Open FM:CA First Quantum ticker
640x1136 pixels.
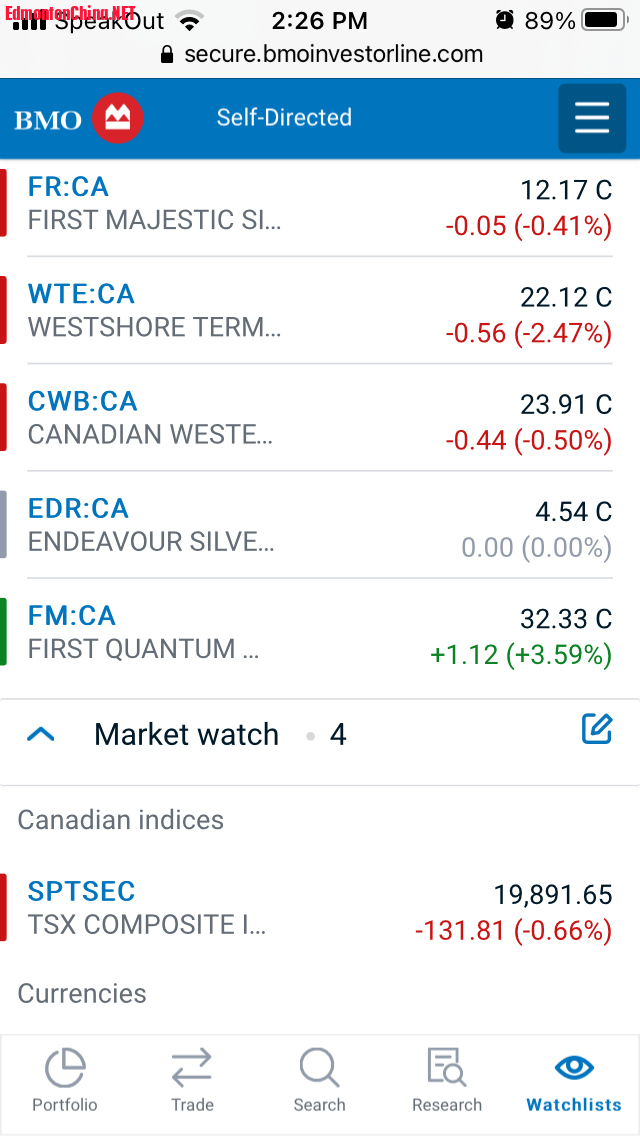point(72,615)
